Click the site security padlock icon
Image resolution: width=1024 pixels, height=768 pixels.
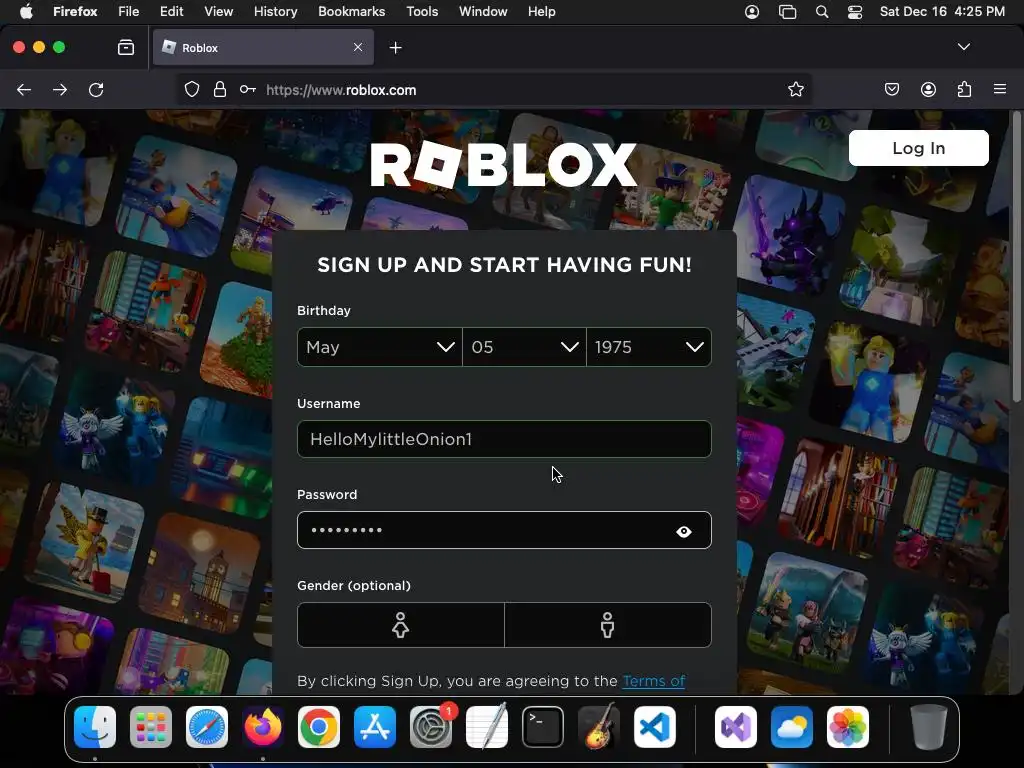coord(220,89)
